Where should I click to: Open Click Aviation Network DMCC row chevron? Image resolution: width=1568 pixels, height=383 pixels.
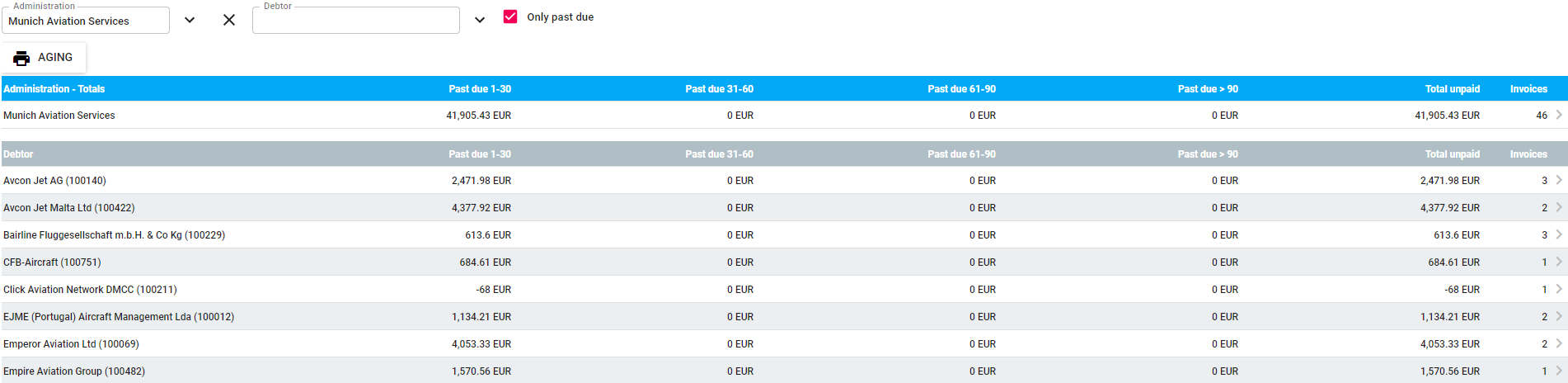(x=1559, y=289)
